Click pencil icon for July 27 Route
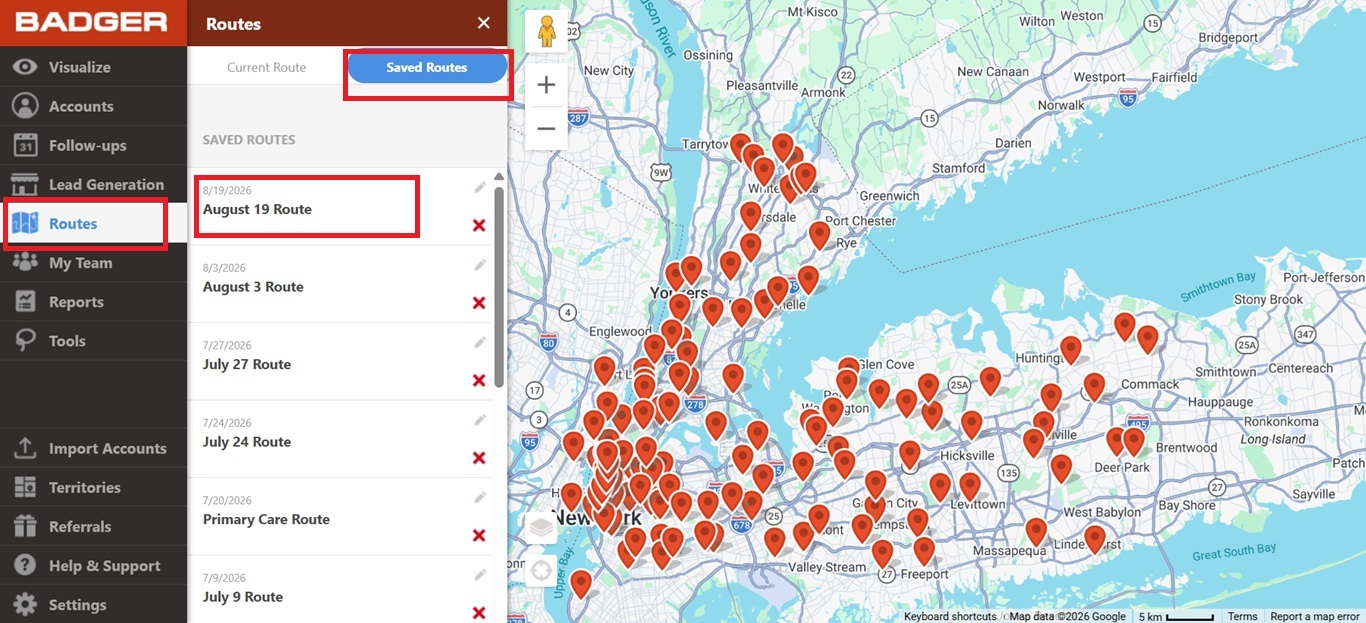1366x623 pixels. [x=480, y=342]
